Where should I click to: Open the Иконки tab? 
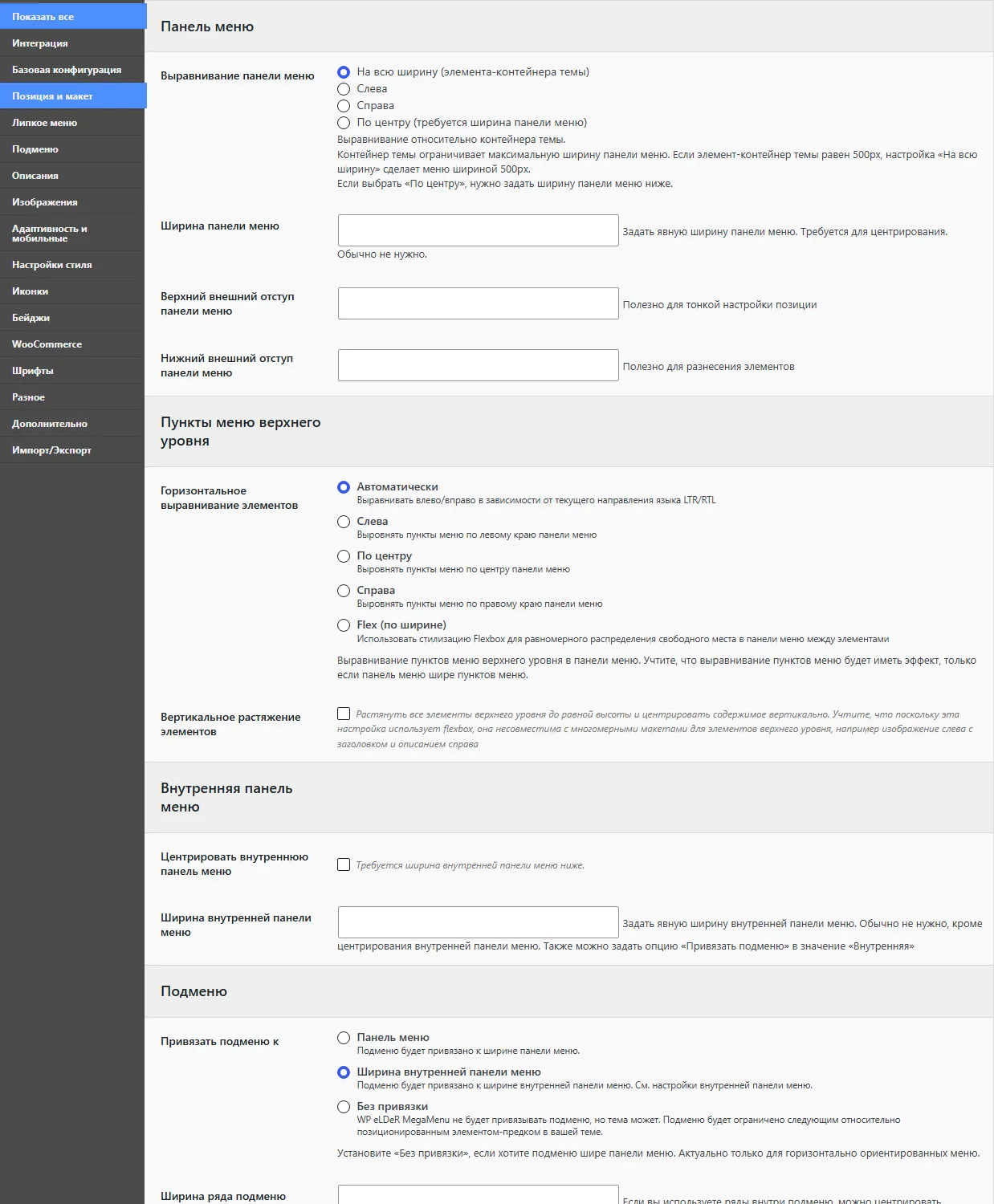click(x=72, y=291)
